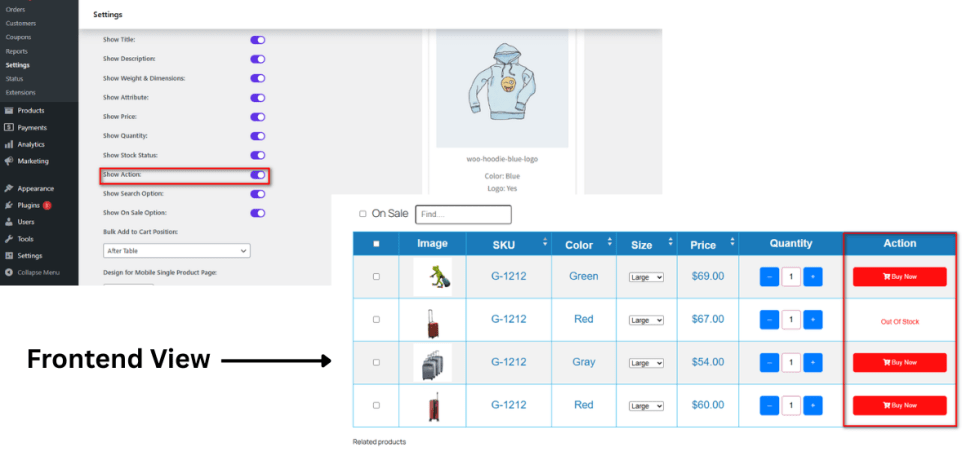
Task: Check the $60.00 Red row checkbox
Action: [x=376, y=405]
